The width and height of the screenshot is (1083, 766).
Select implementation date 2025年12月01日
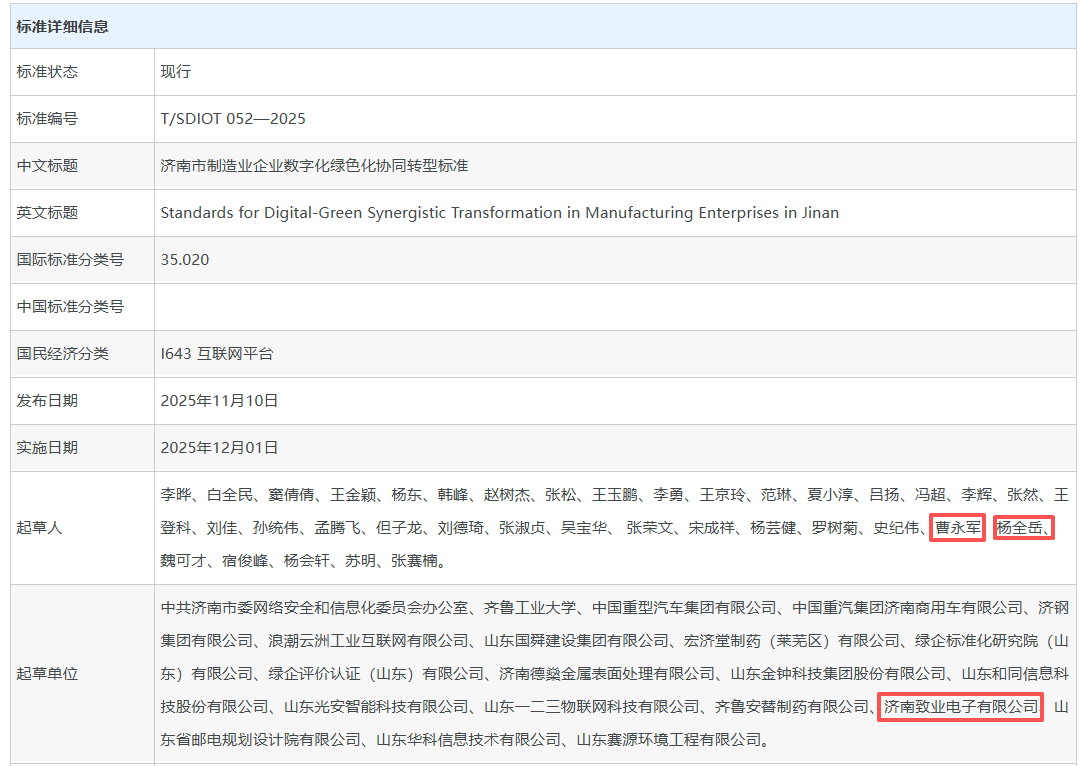pos(219,448)
